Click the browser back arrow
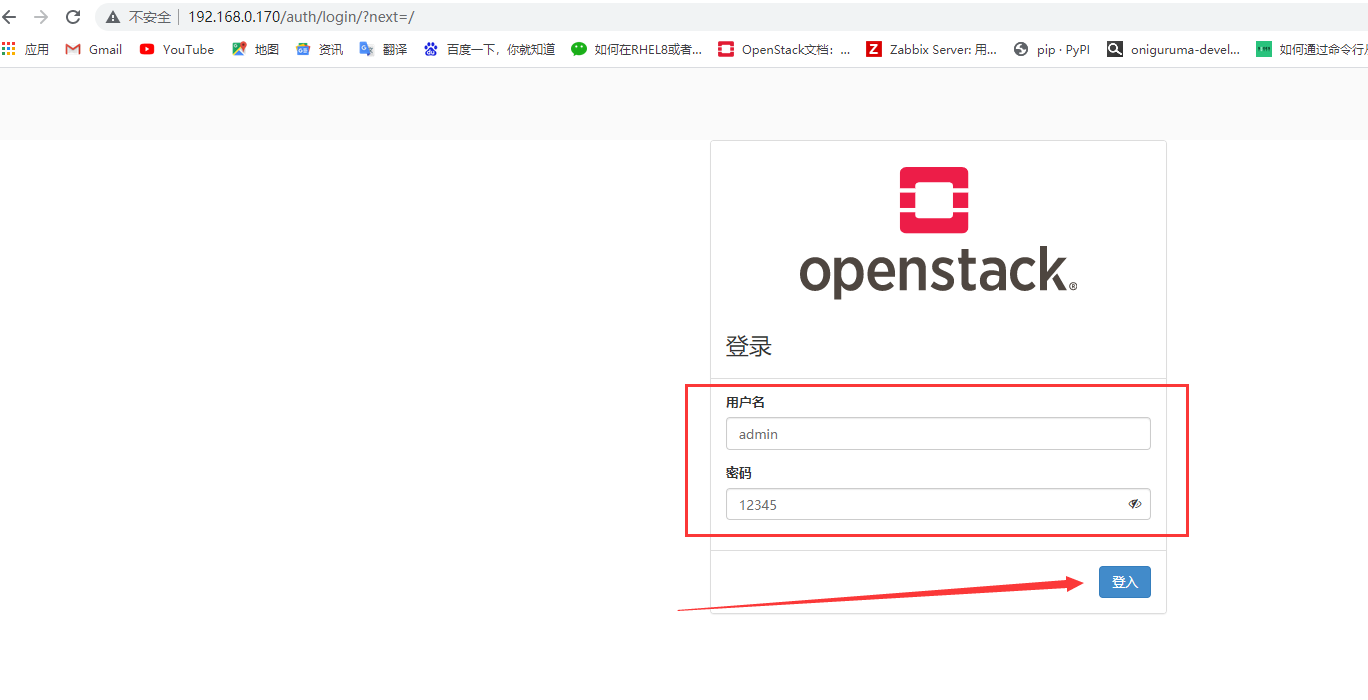This screenshot has height=700, width=1368. [x=10, y=17]
